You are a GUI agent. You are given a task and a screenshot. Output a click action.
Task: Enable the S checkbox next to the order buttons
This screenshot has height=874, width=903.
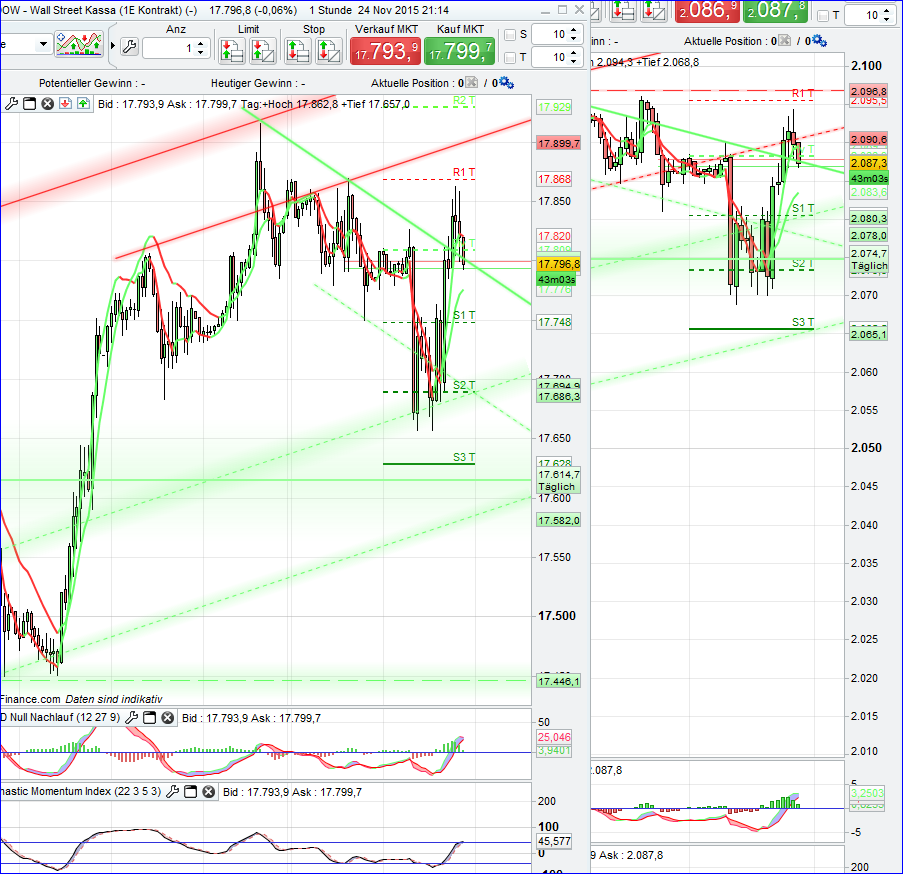[x=509, y=34]
